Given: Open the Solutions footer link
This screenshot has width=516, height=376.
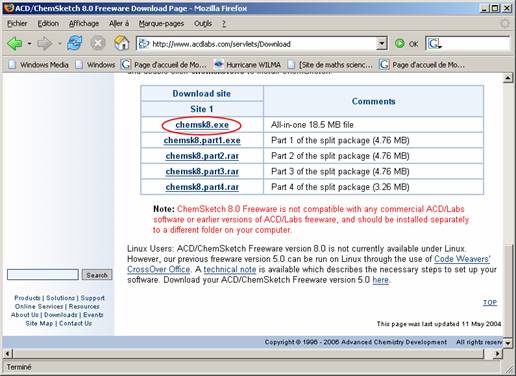Looking at the screenshot, I should point(60,298).
